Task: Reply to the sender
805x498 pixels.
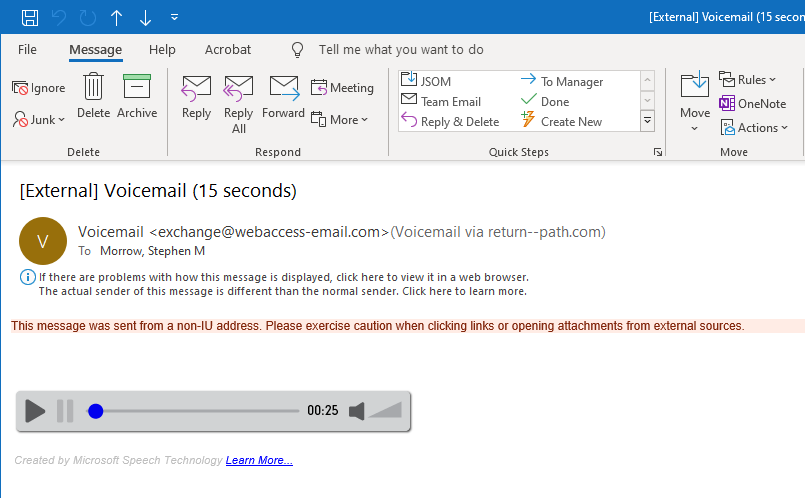Action: pyautogui.click(x=196, y=98)
